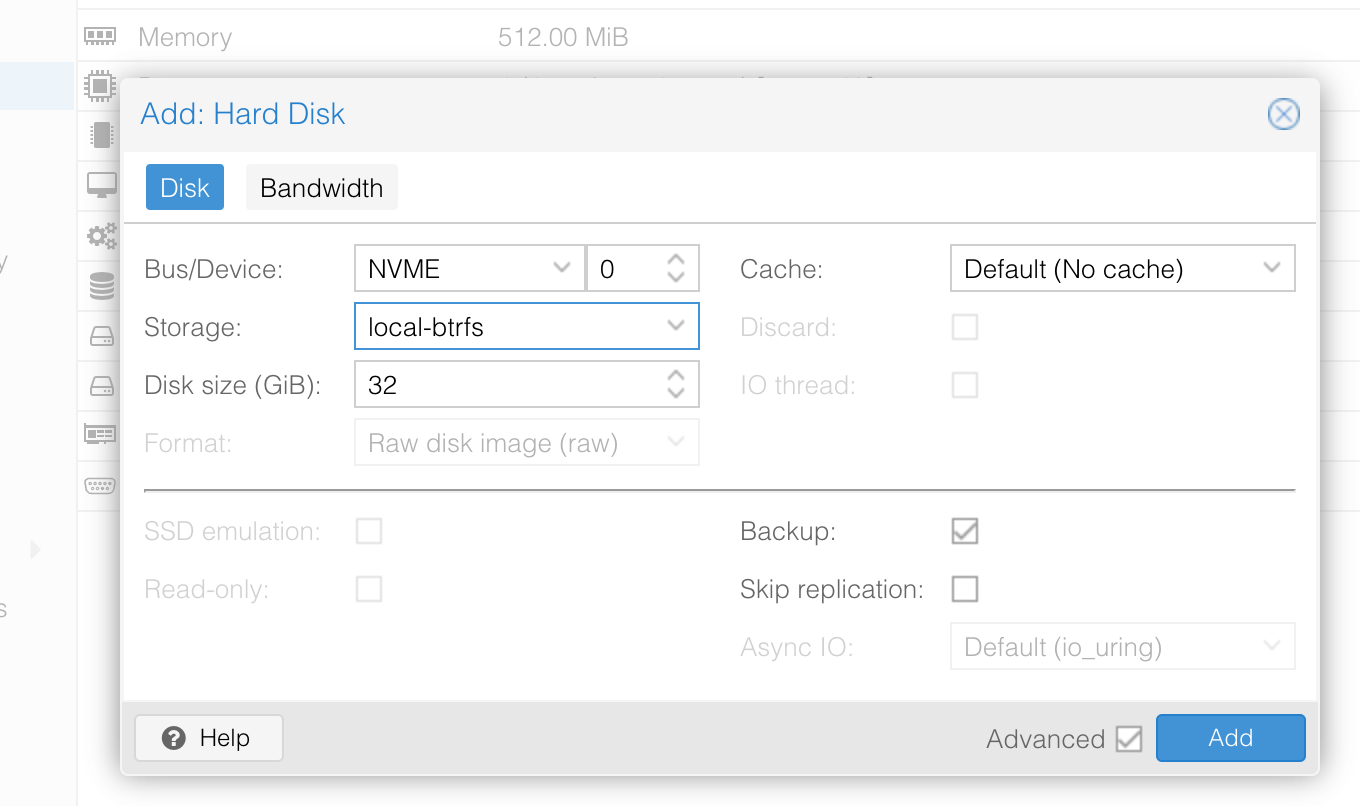Click the upper hard disk drive icon
The width and height of the screenshot is (1360, 806).
tap(101, 338)
